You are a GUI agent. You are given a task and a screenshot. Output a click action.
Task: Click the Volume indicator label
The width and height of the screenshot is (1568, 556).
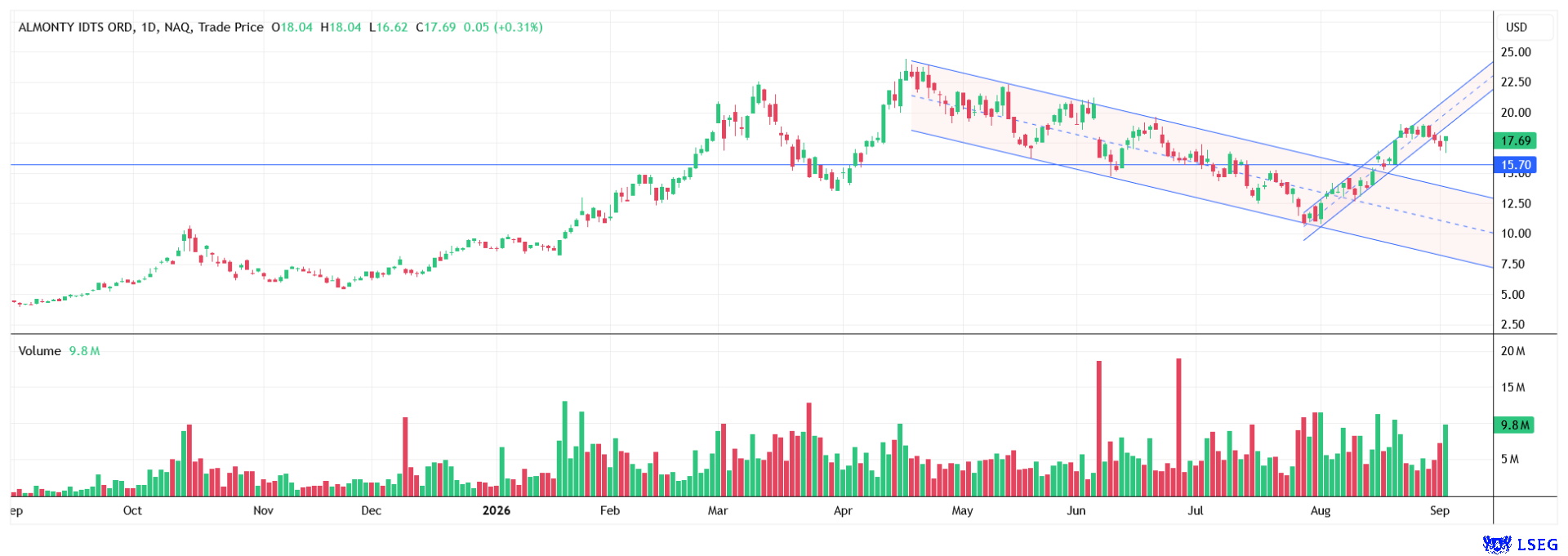40,351
